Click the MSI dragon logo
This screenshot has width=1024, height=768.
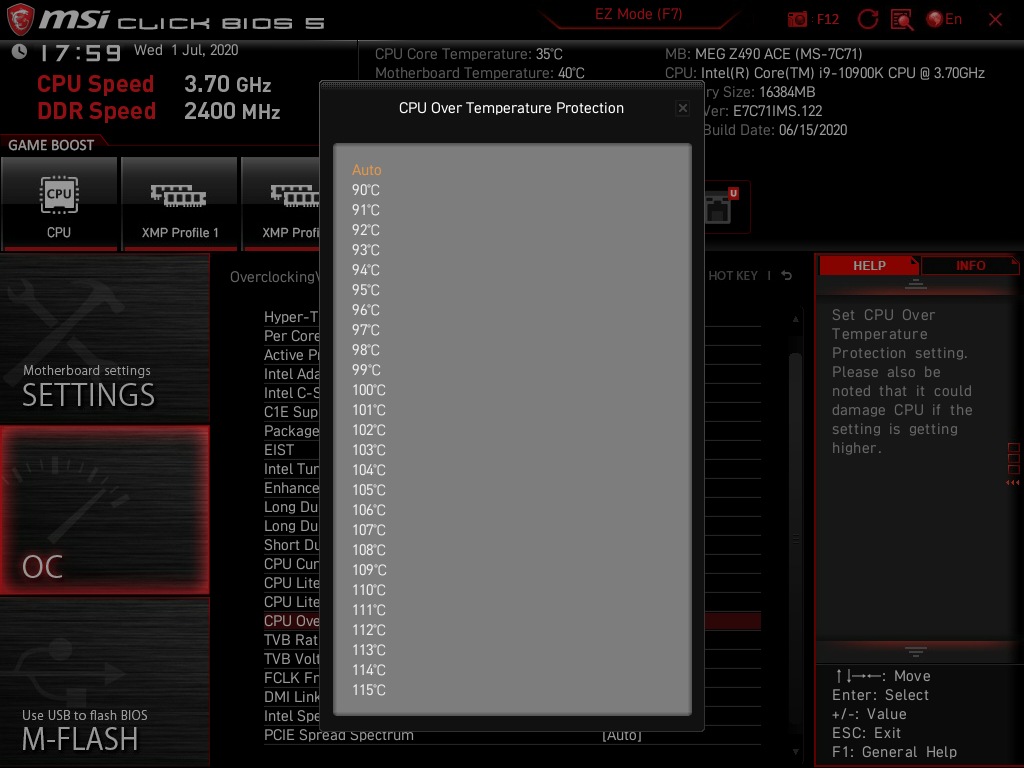[x=20, y=19]
